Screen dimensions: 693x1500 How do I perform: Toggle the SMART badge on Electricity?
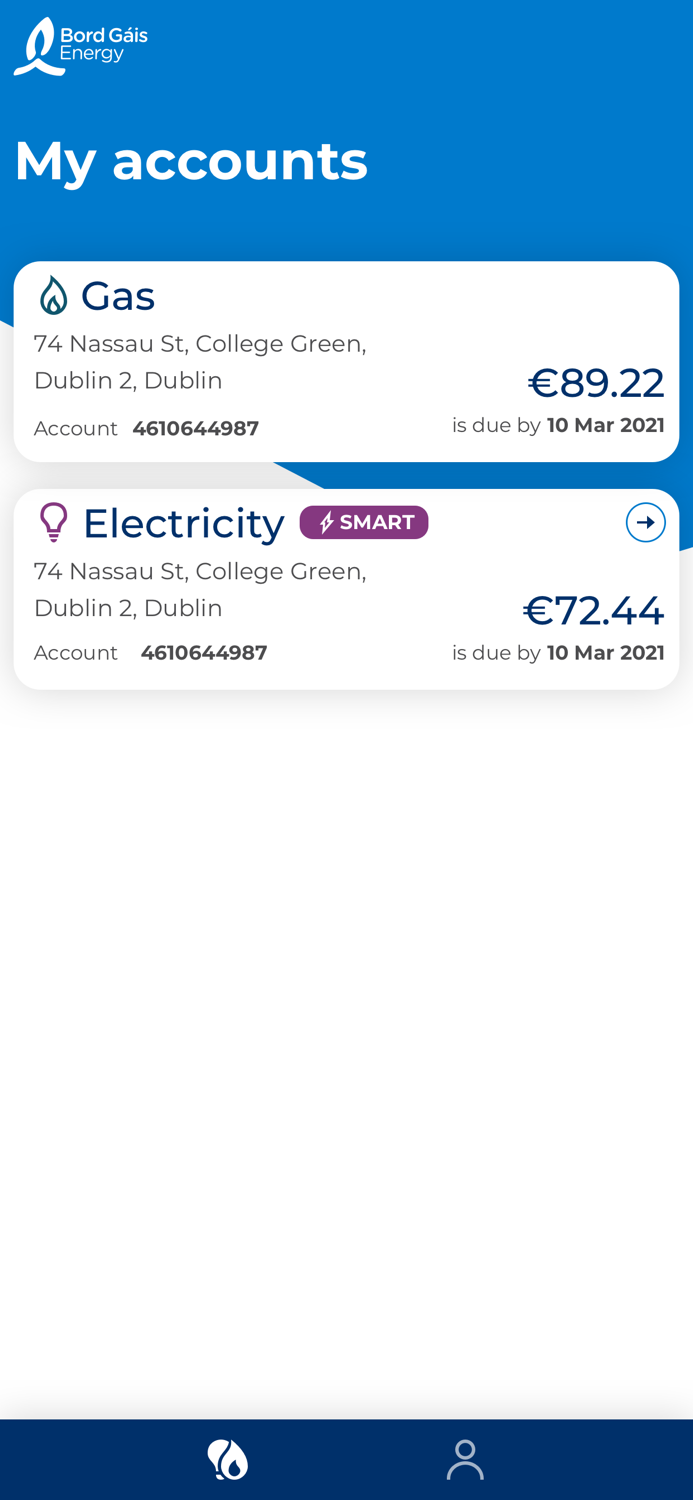click(x=364, y=521)
